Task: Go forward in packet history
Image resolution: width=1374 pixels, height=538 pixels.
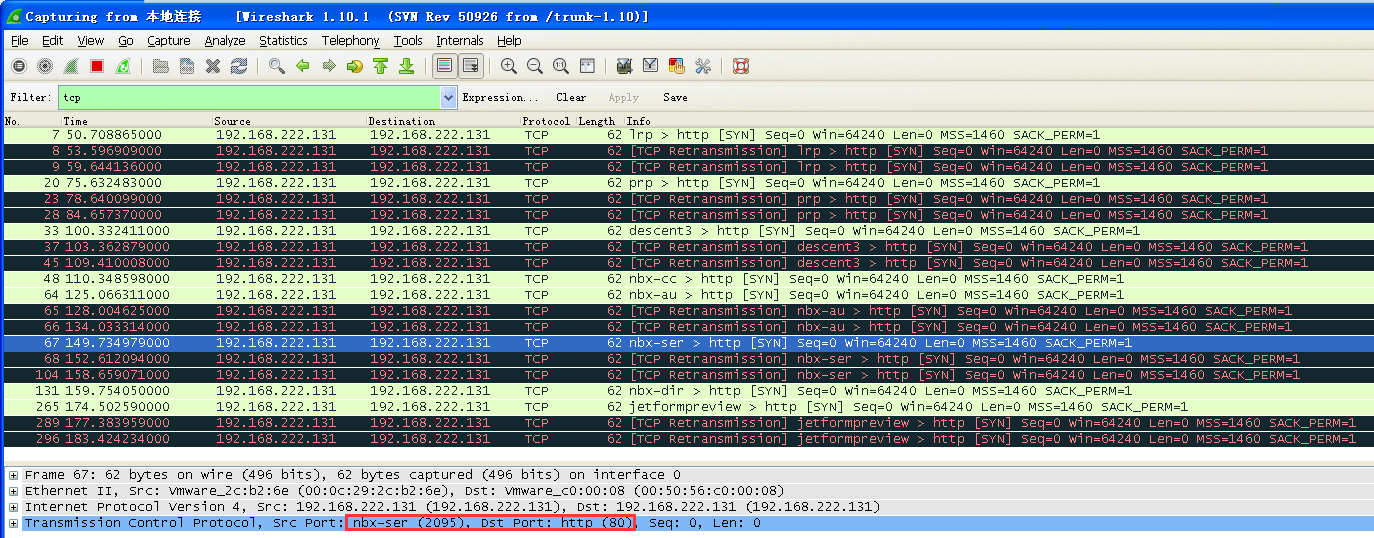Action: click(329, 66)
